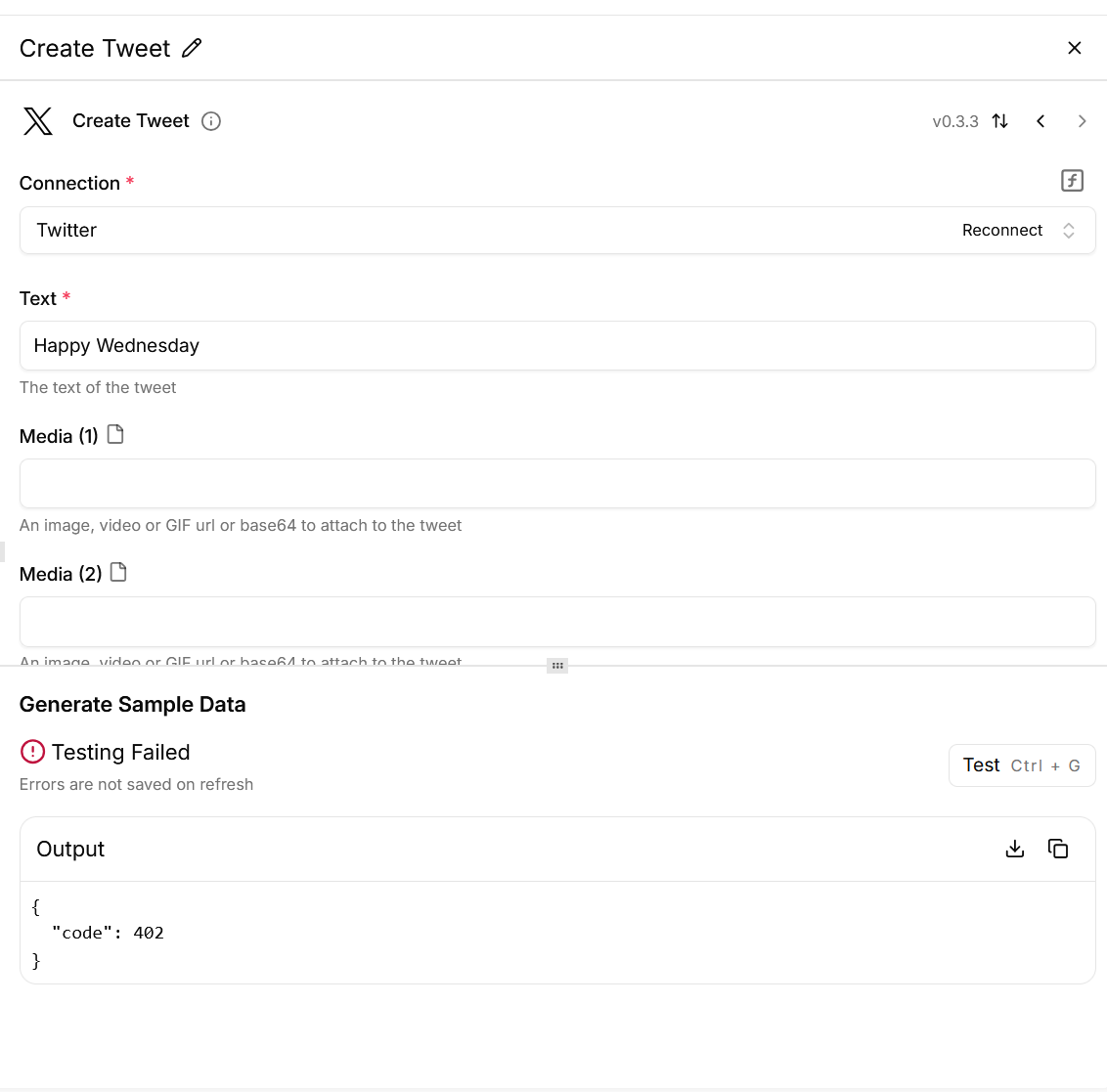Click the X (Twitter) logo icon
Screen dimensions: 1107x1092
pos(38,121)
